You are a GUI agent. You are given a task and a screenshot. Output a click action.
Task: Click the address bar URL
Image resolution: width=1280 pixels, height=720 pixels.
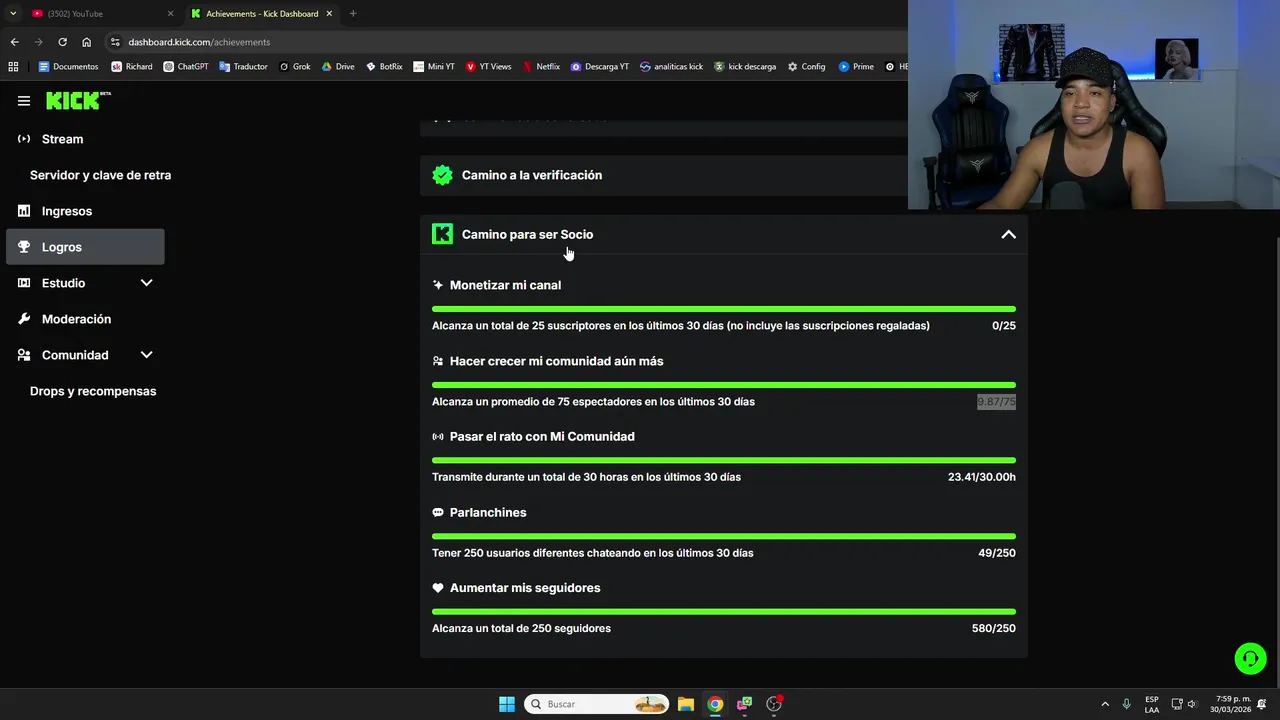pos(199,42)
